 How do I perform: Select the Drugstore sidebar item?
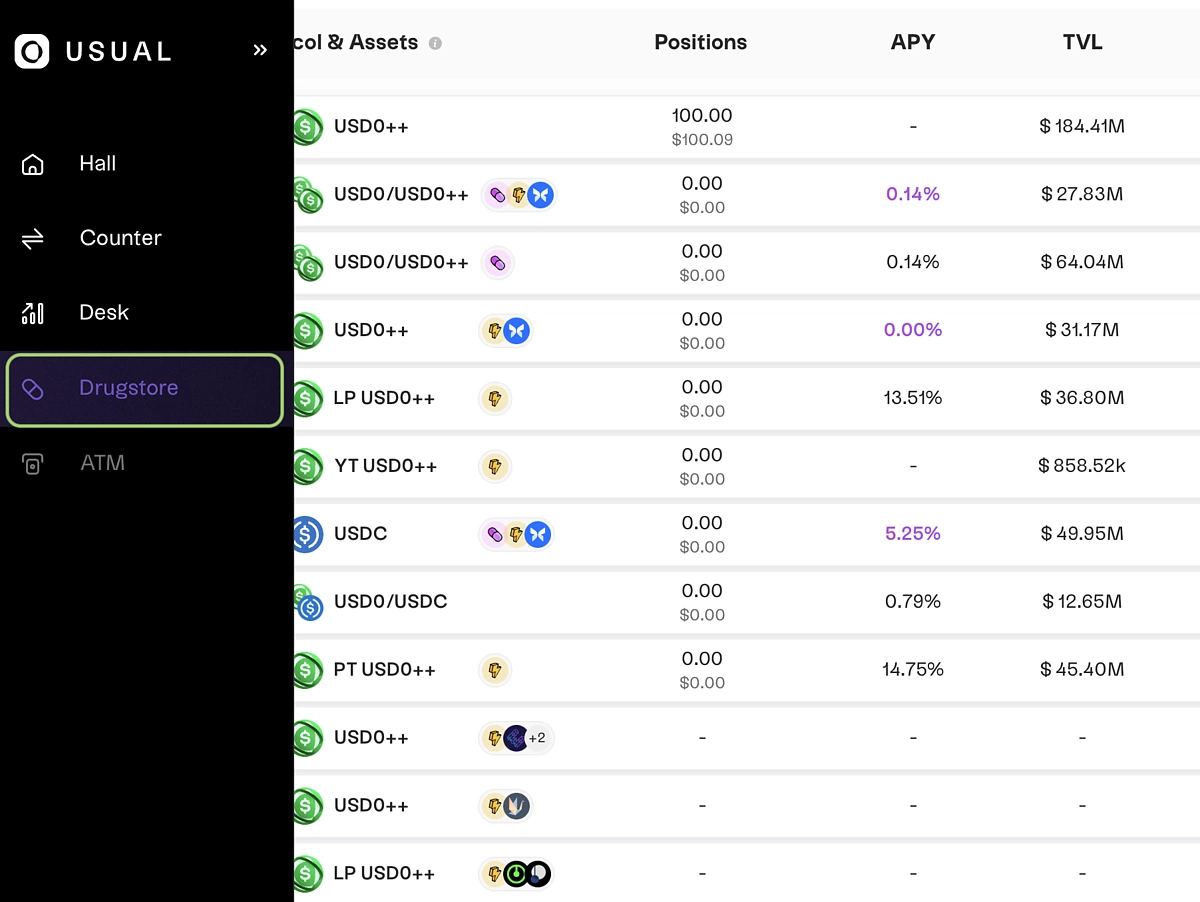point(144,389)
